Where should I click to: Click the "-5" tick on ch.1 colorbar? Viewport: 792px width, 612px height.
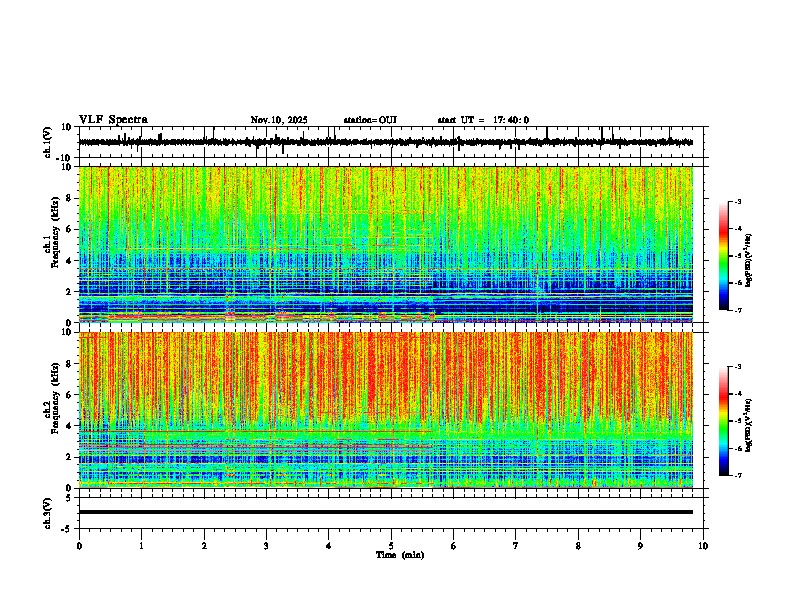click(737, 256)
